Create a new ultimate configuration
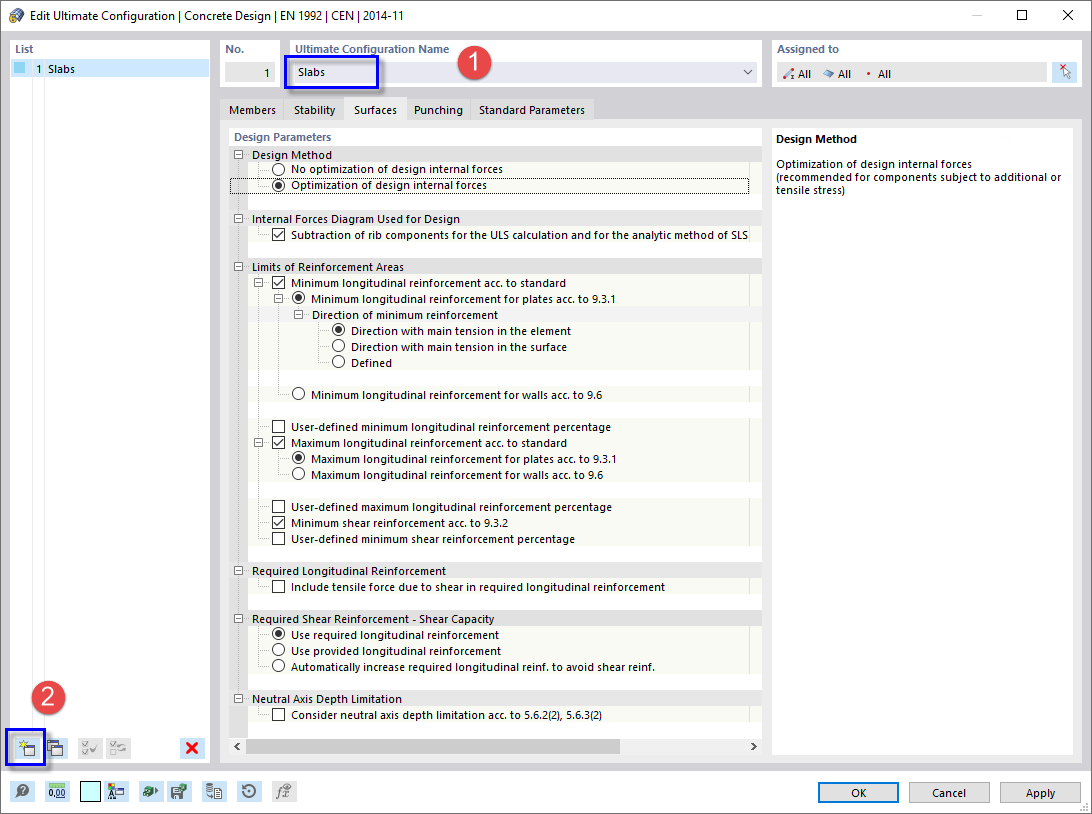The height and width of the screenshot is (814, 1092). (25, 747)
